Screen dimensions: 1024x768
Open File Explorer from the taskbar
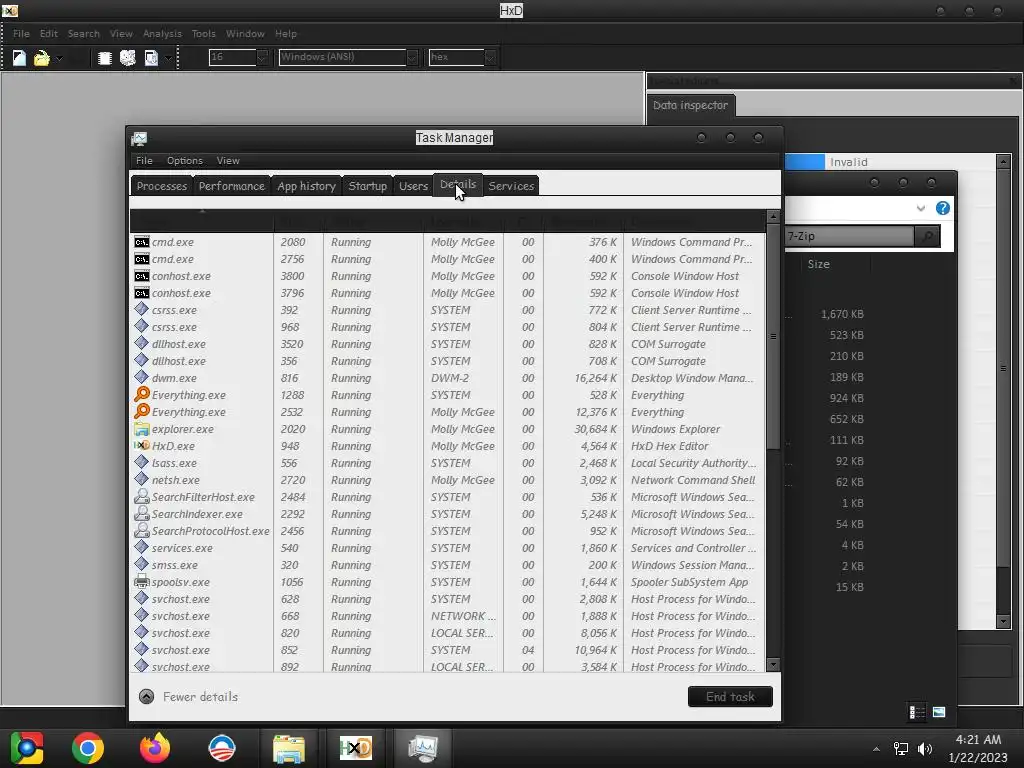289,748
